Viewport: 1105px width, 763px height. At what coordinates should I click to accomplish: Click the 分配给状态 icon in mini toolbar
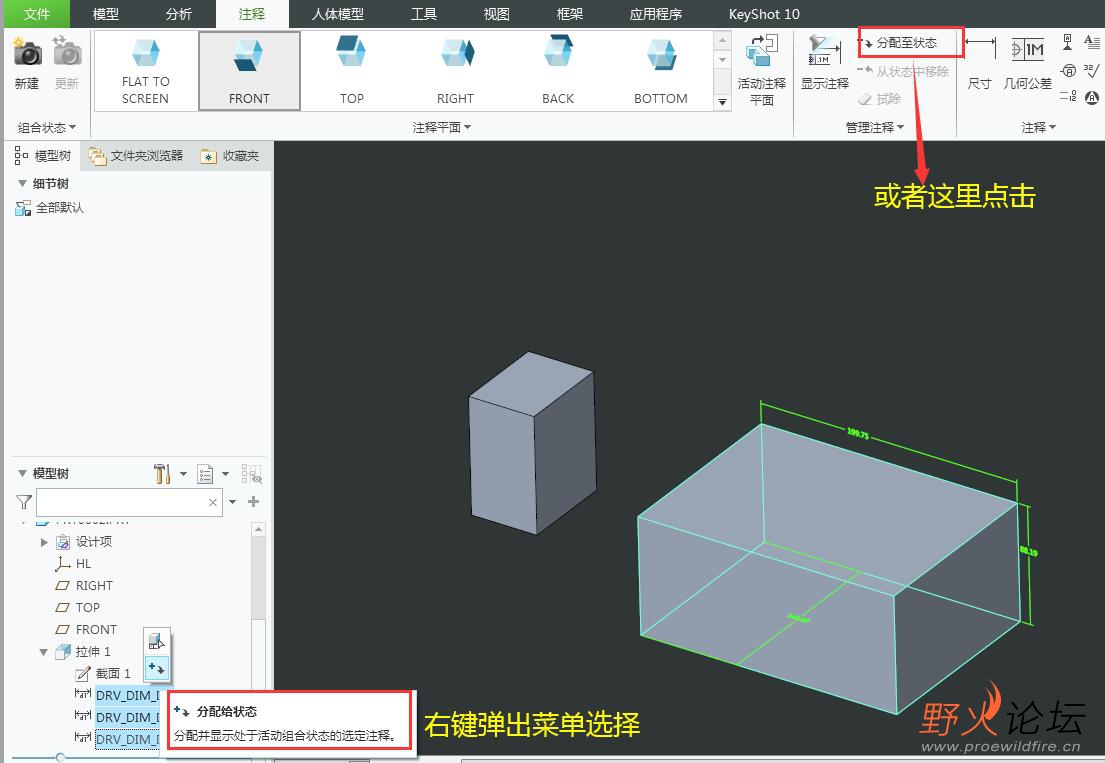pyautogui.click(x=156, y=667)
